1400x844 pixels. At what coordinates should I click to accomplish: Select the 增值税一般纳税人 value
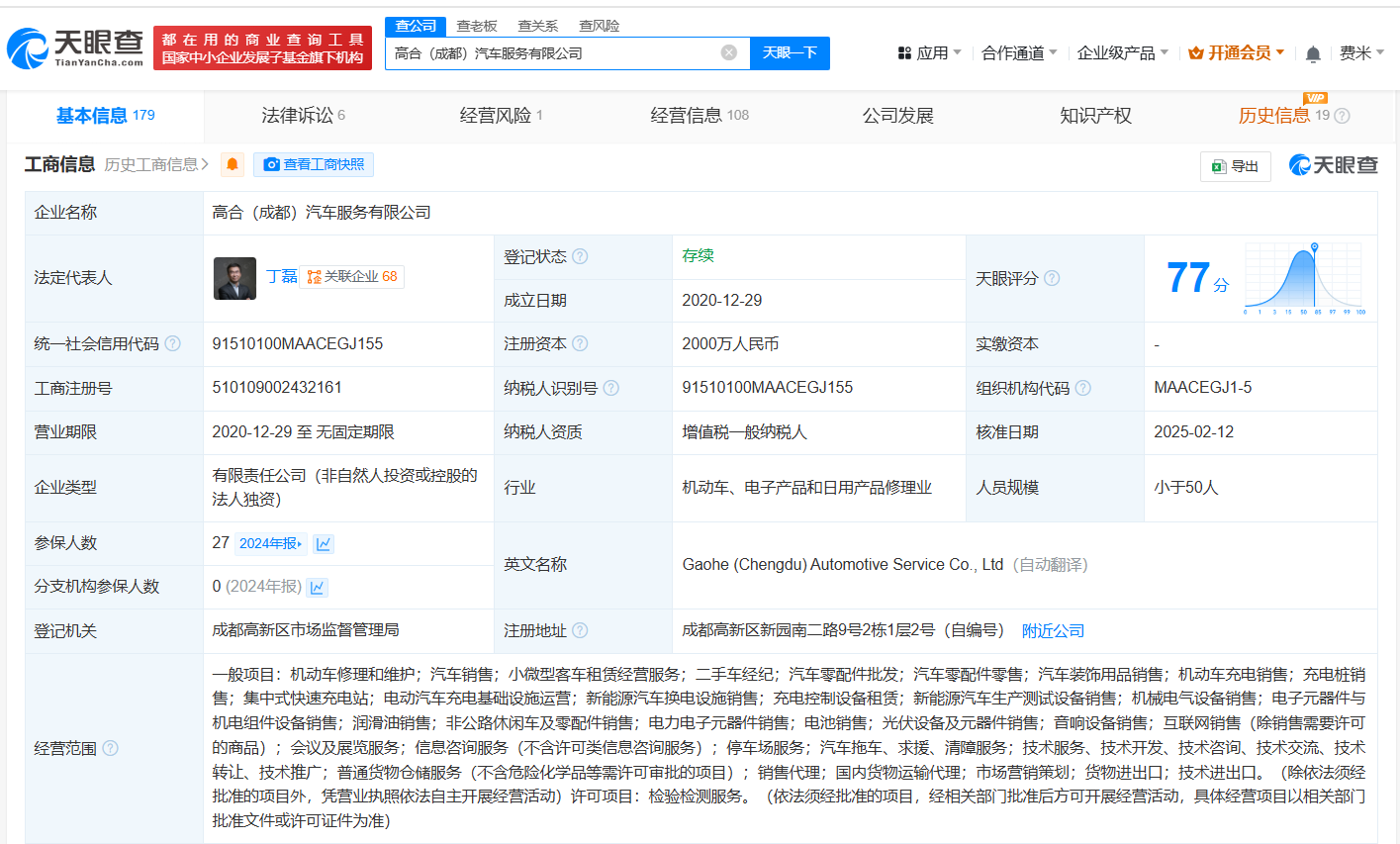point(744,431)
